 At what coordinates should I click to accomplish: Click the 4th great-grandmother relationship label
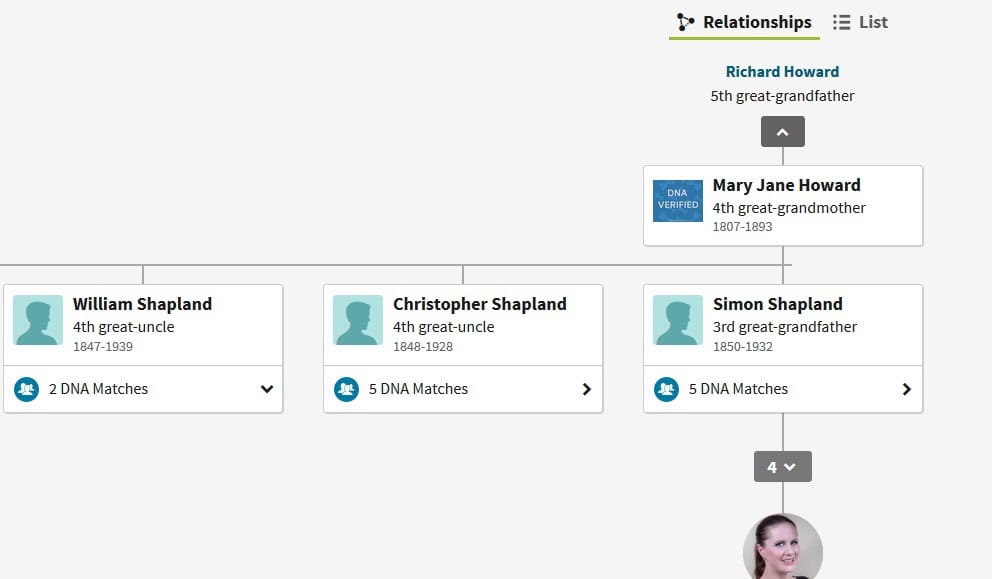(x=789, y=208)
